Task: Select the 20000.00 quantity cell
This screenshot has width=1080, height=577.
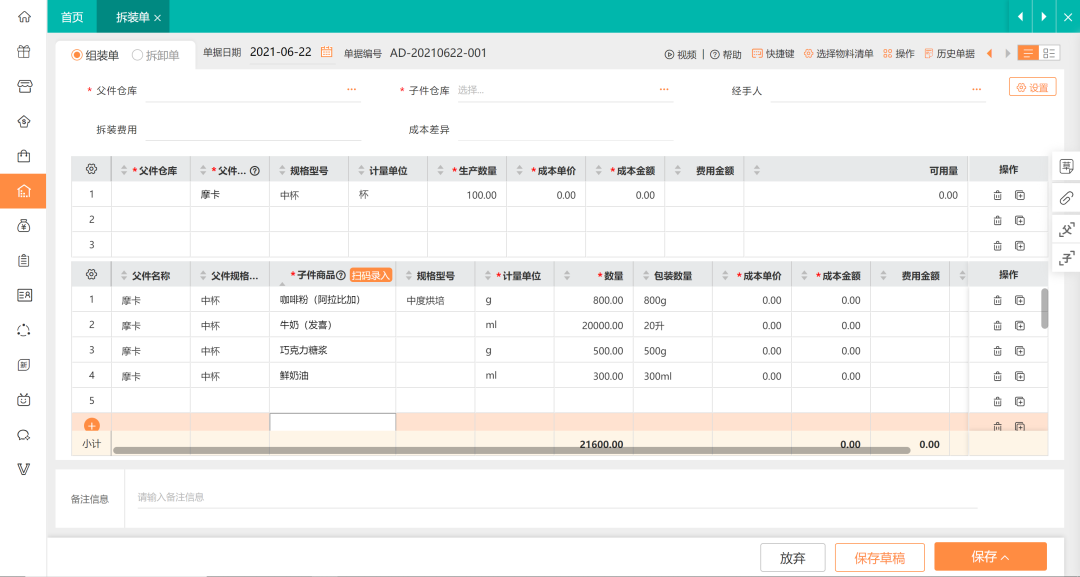Action: tap(594, 326)
